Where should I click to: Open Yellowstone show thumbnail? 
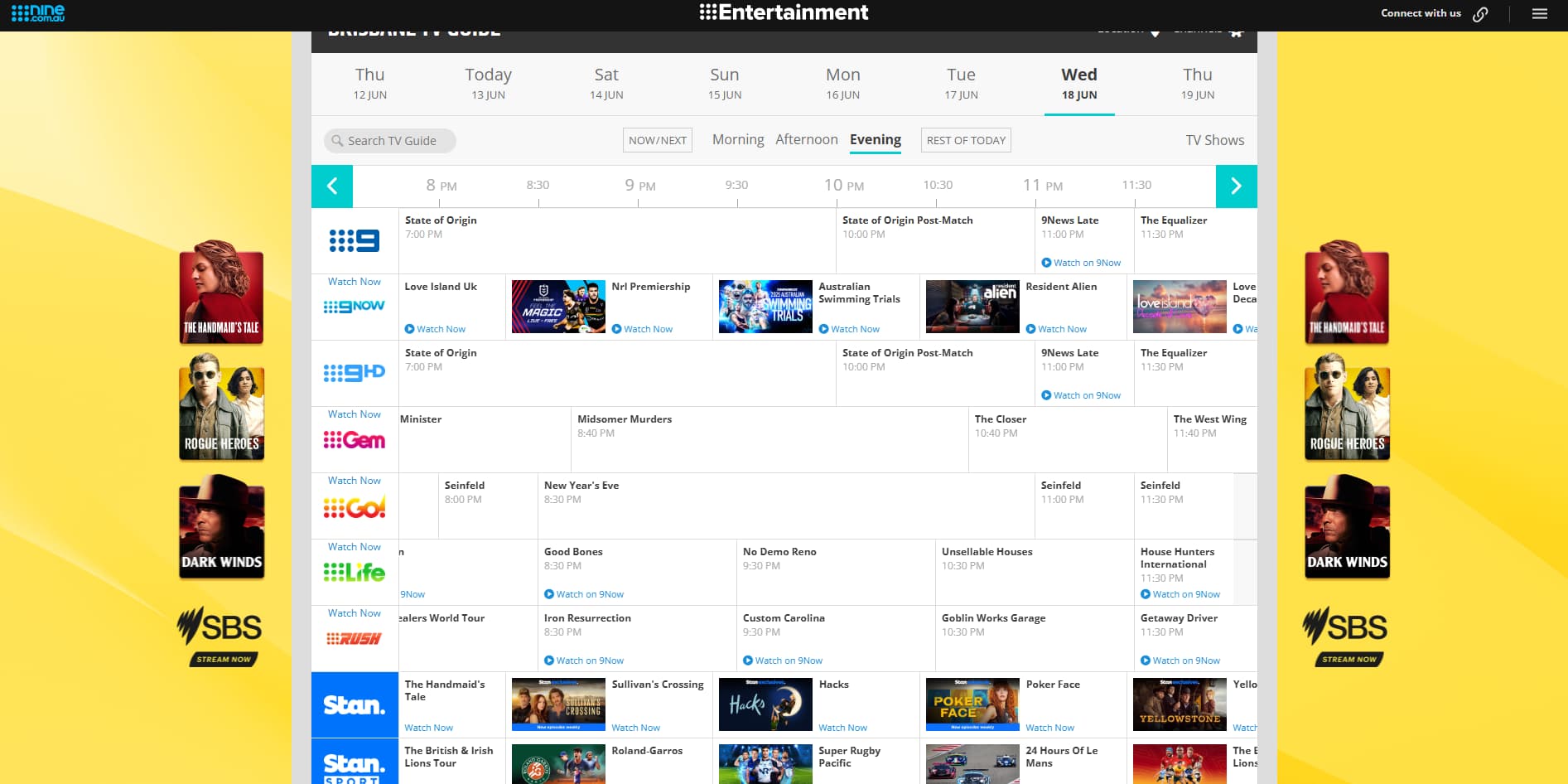pos(1180,704)
